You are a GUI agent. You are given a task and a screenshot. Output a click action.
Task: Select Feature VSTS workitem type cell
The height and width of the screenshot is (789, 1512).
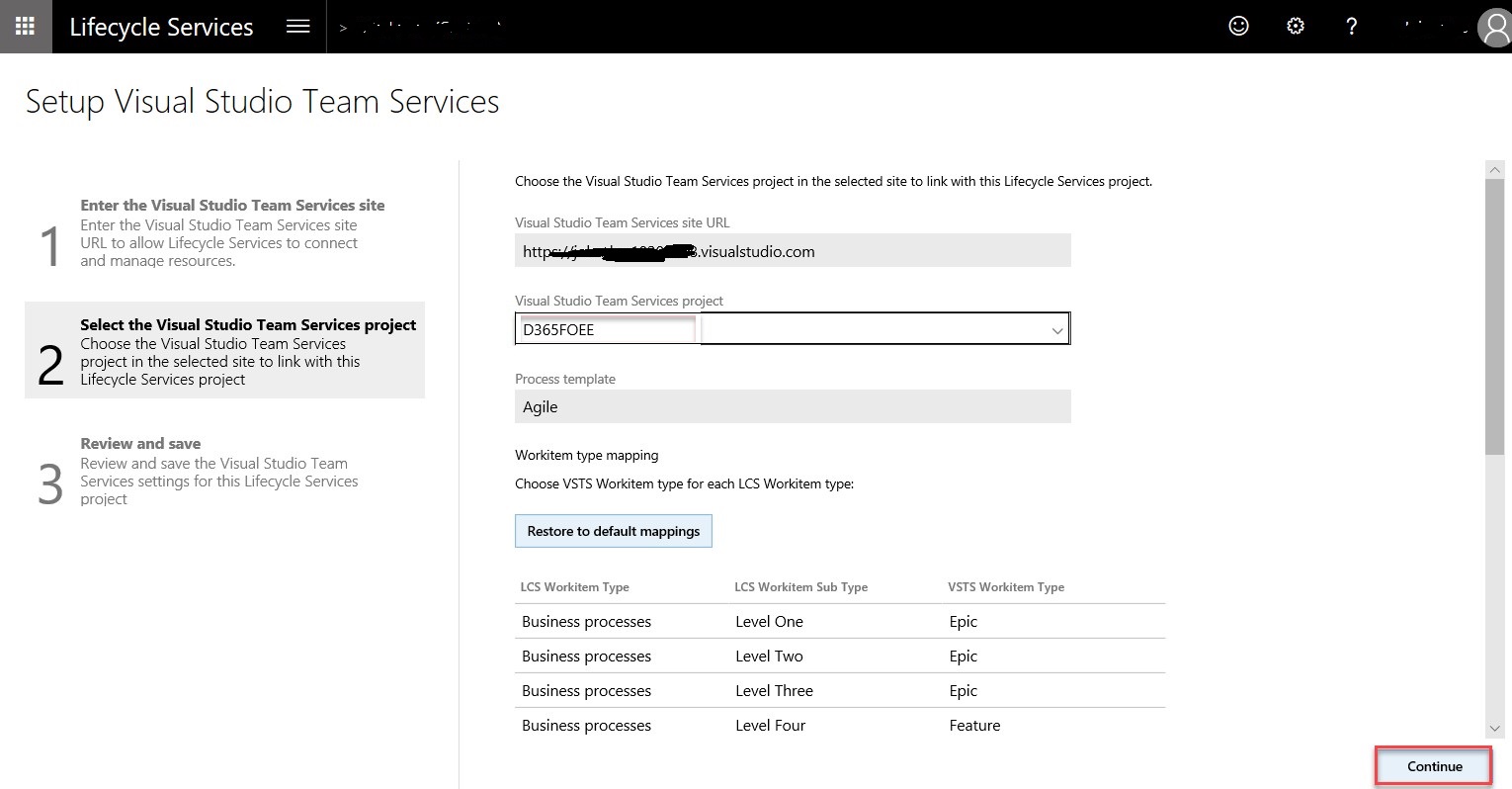tap(974, 726)
